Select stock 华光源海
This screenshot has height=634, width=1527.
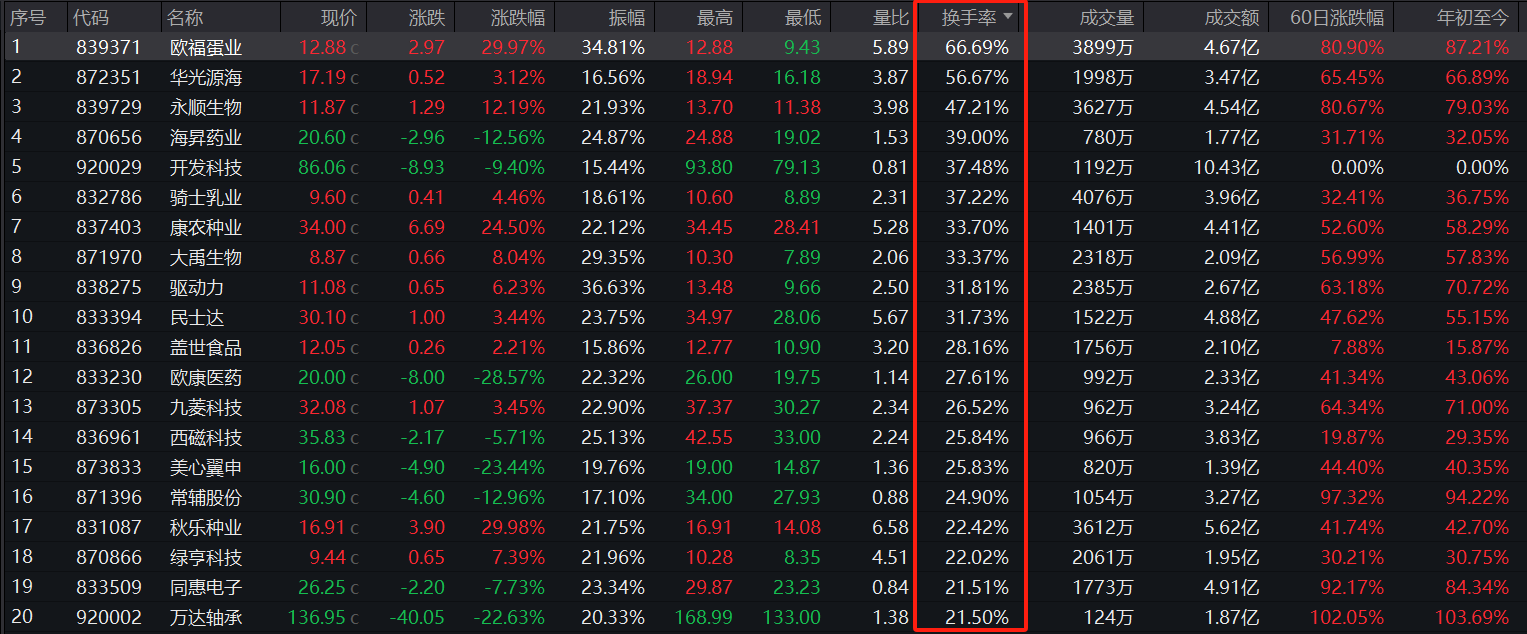206,77
